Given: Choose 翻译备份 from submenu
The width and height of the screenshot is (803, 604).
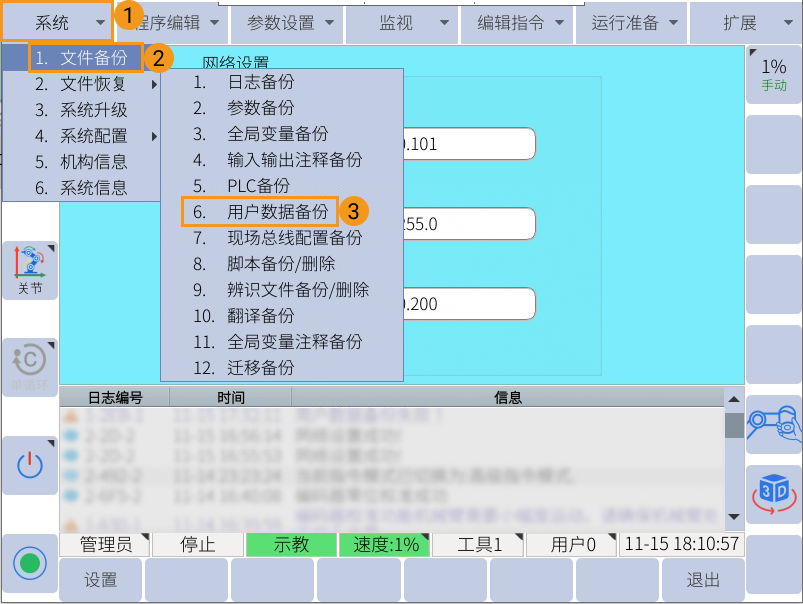Looking at the screenshot, I should [x=282, y=316].
